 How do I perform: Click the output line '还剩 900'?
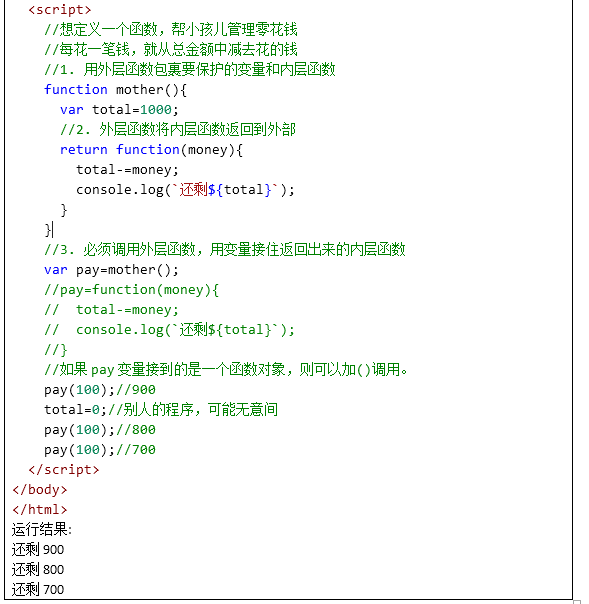[38, 550]
